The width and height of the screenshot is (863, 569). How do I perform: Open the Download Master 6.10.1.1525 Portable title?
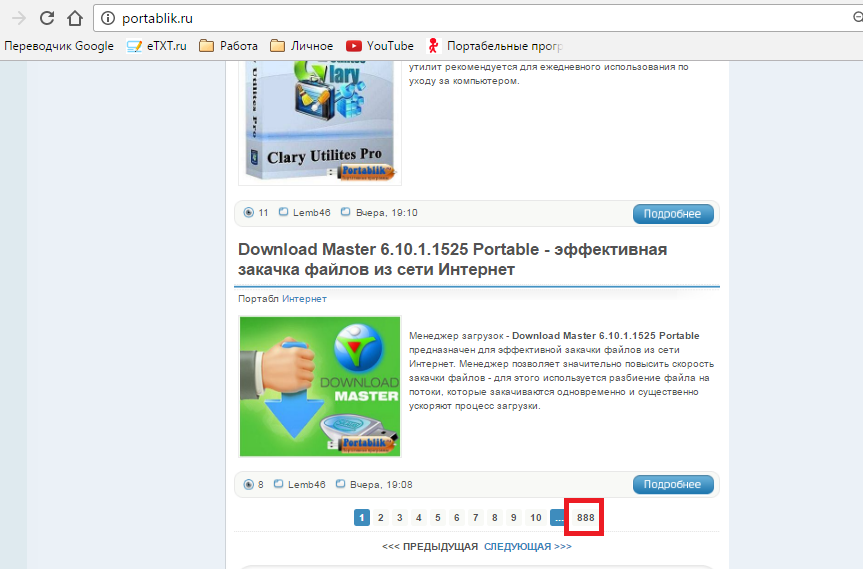coord(452,259)
